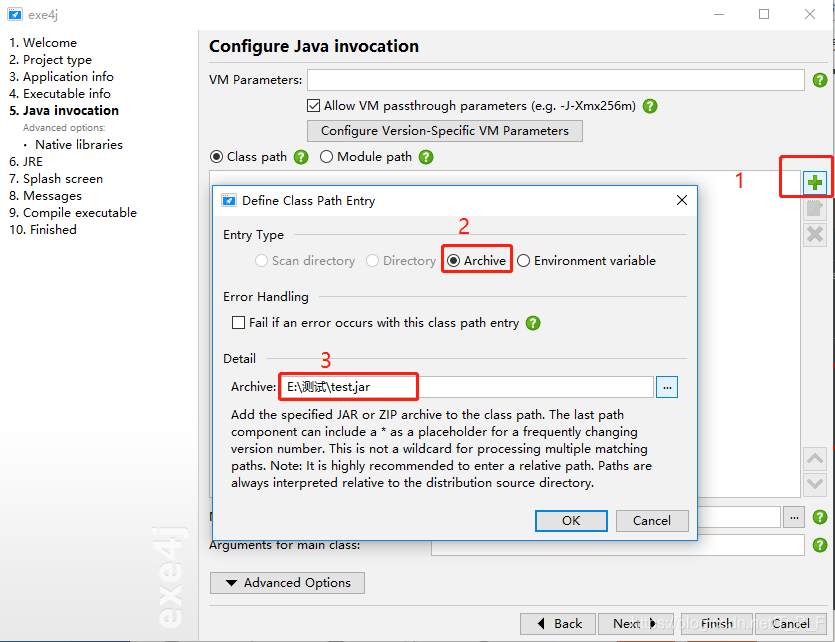This screenshot has width=835, height=642.
Task: Go to step 6. JRE
Action: (26, 162)
